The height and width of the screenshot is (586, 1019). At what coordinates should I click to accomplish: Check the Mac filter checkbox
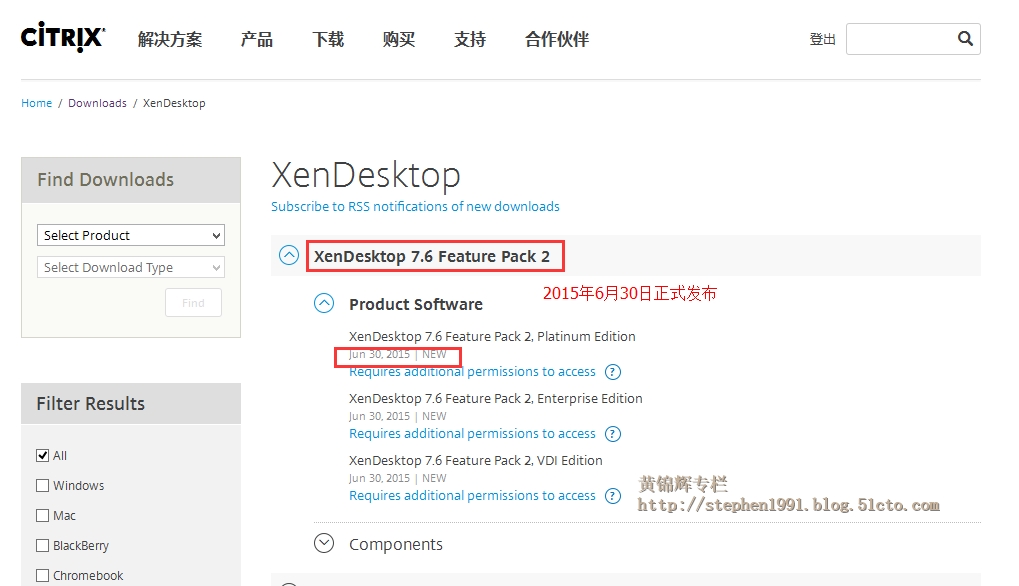click(x=42, y=515)
